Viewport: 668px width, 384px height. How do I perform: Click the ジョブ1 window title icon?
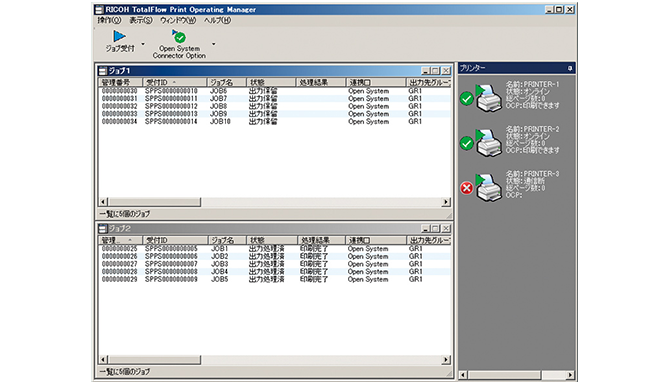point(102,71)
